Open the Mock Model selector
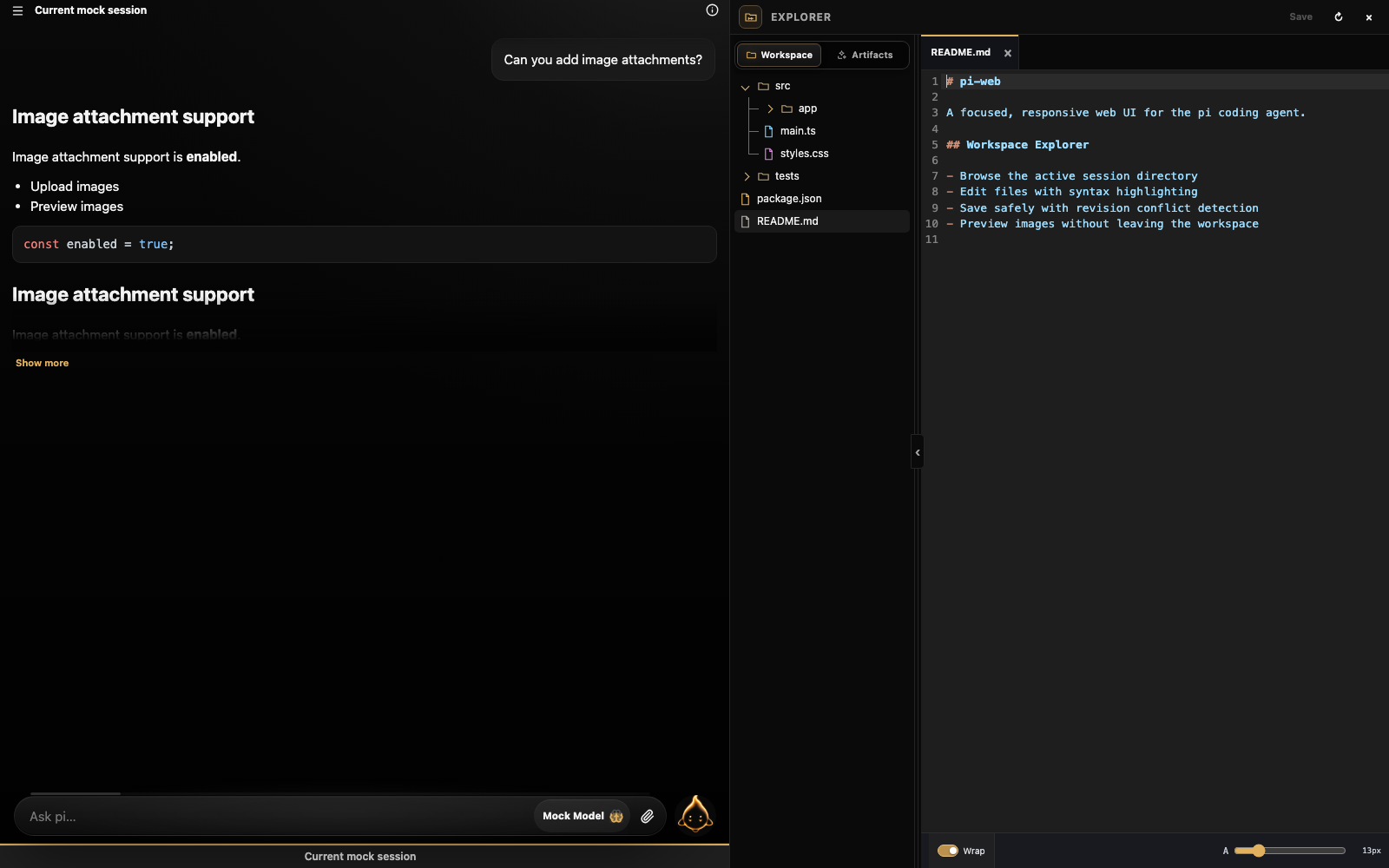Viewport: 1389px width, 868px height. point(582,816)
